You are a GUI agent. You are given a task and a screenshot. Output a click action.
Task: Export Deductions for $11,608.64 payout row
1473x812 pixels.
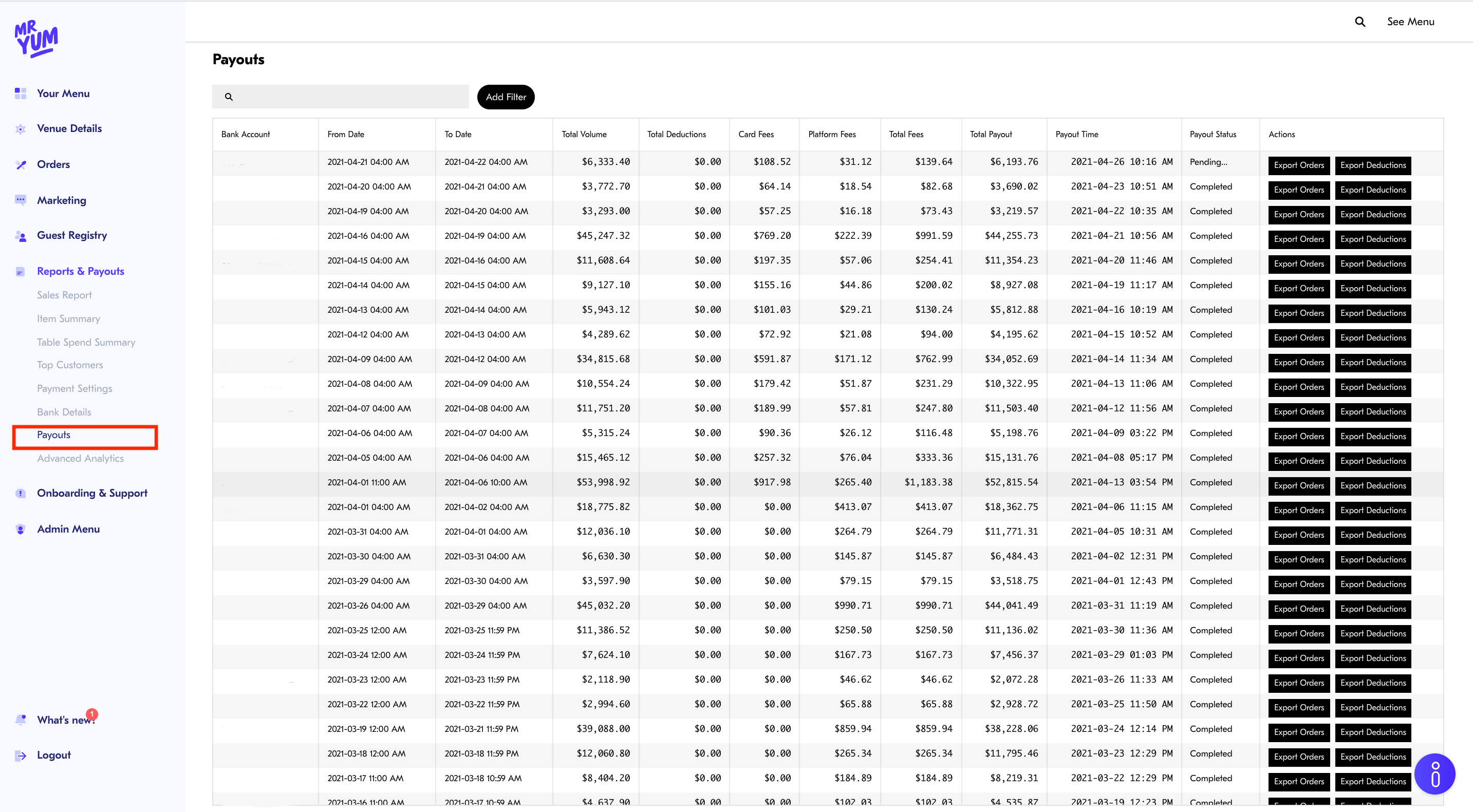tap(1373, 264)
